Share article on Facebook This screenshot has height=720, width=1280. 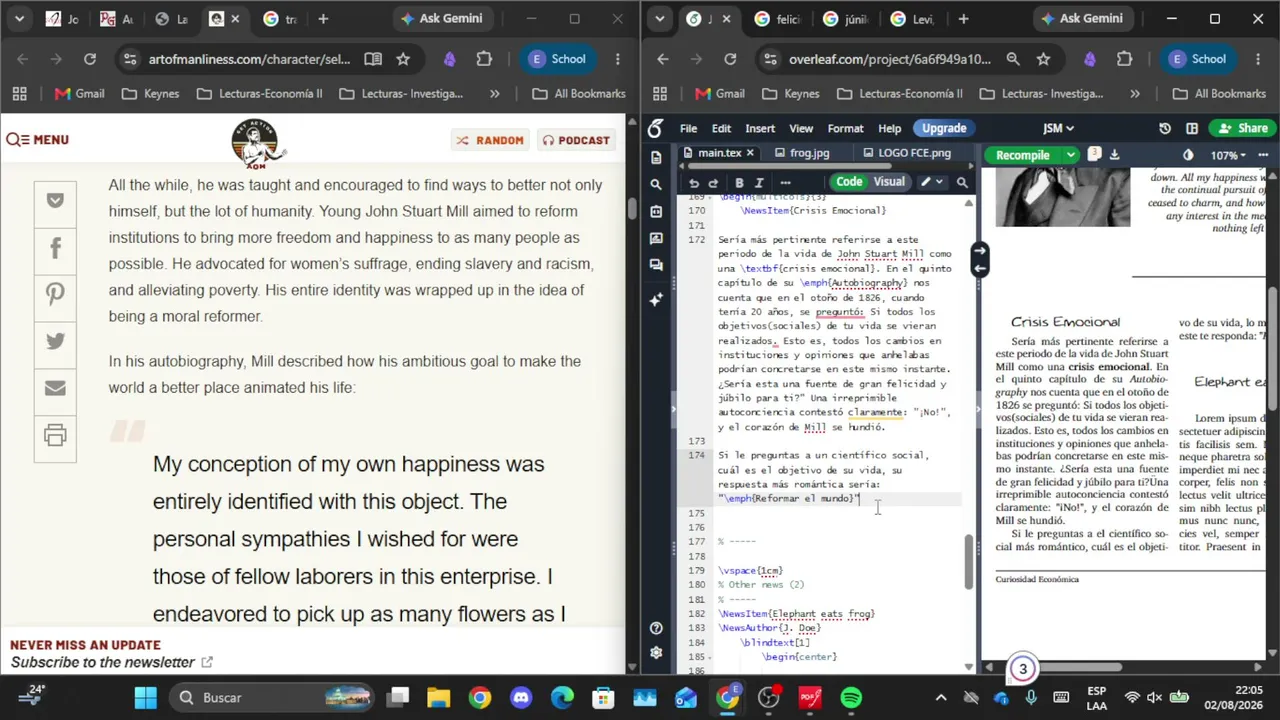click(x=55, y=247)
